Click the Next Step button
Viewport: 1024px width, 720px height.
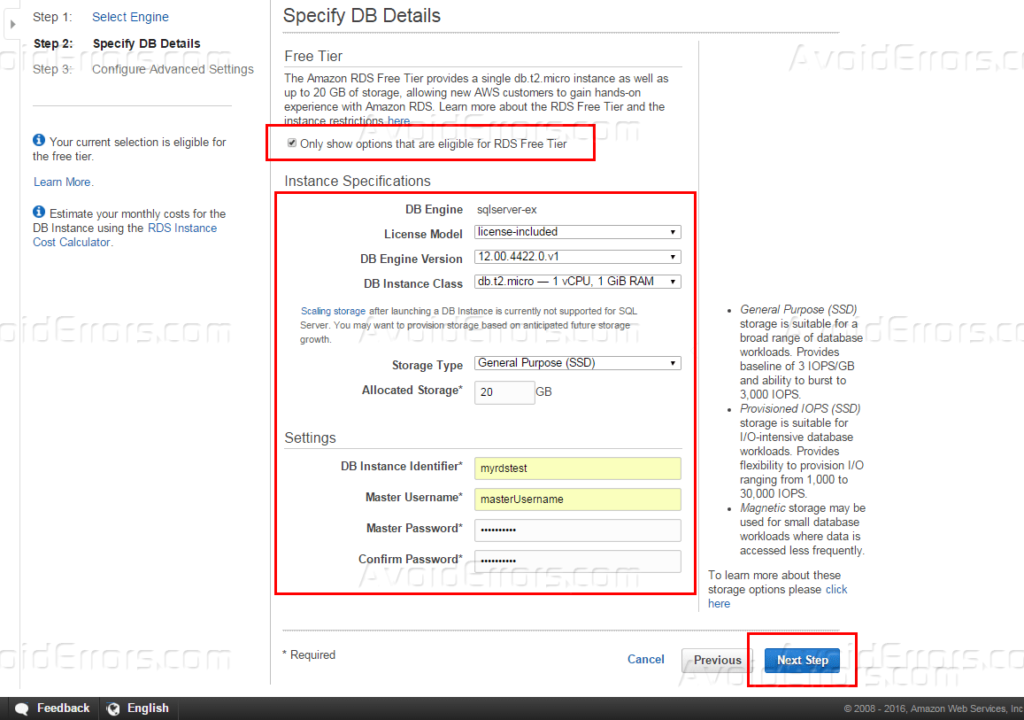[801, 660]
